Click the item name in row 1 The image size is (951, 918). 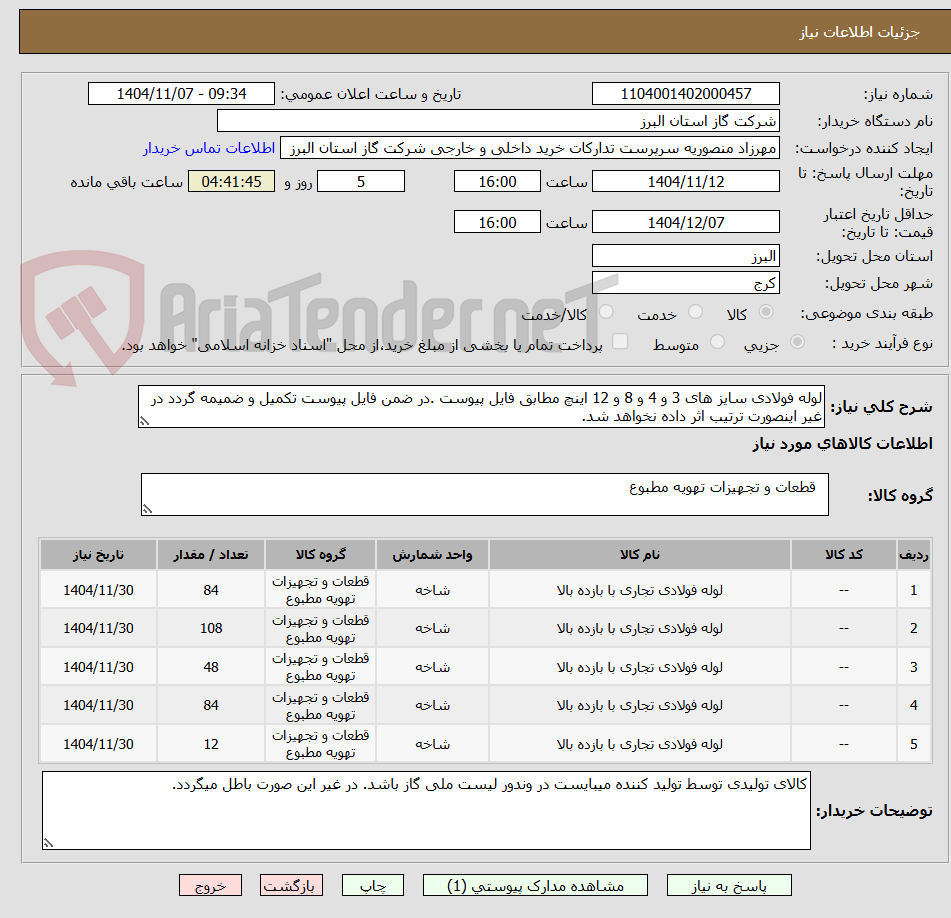(640, 590)
